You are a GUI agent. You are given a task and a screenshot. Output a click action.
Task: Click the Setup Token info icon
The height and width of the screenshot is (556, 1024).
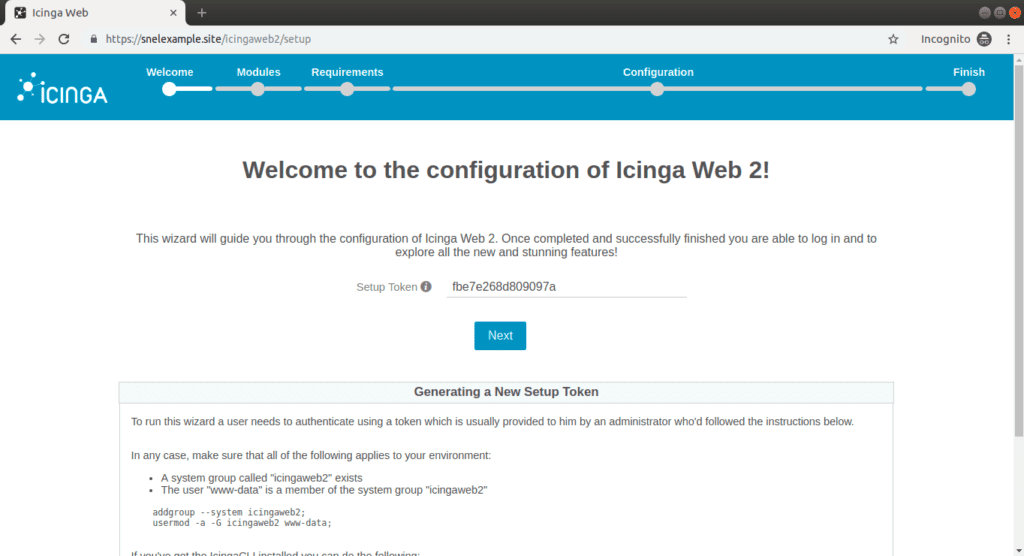(426, 287)
